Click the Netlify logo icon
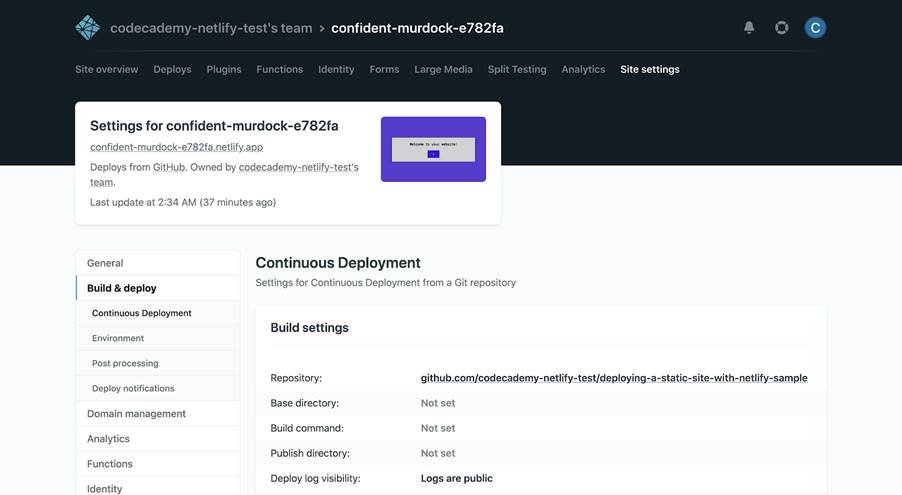This screenshot has width=902, height=495. click(88, 28)
